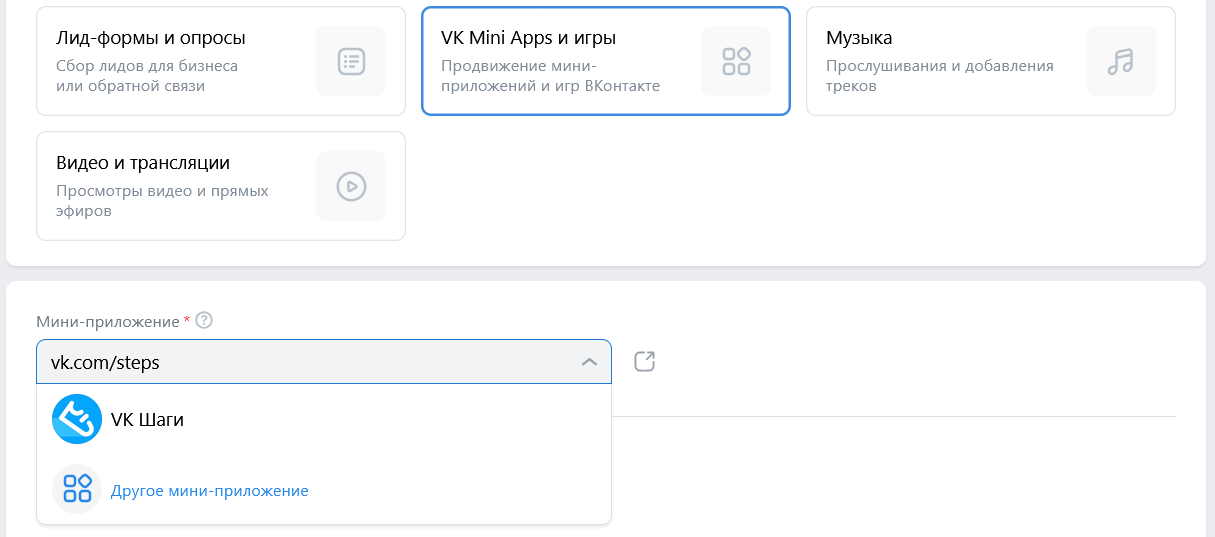Click the text 'Прослушивания и добавления треков'

940,76
